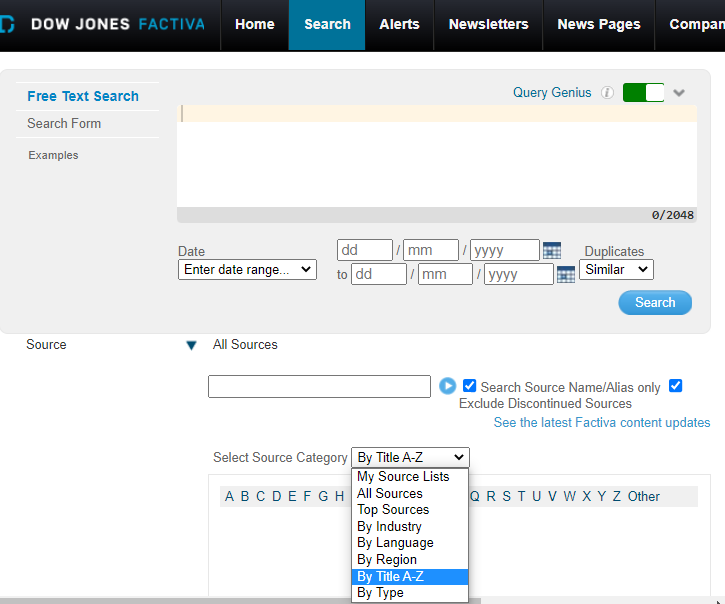Viewport: 725px width, 604px height.
Task: Filter sources by letter T
Action: [x=522, y=496]
